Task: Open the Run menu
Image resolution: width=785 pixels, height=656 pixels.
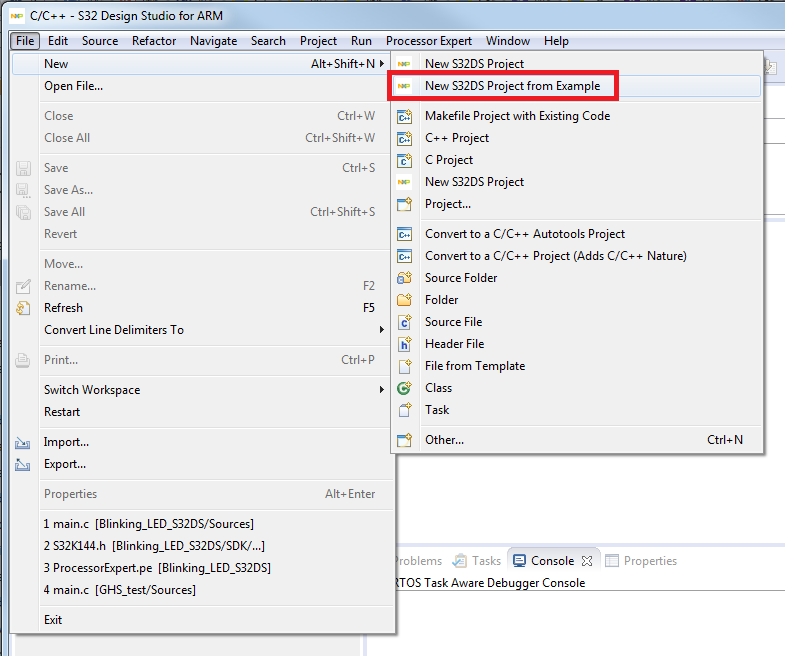Action: tap(361, 41)
